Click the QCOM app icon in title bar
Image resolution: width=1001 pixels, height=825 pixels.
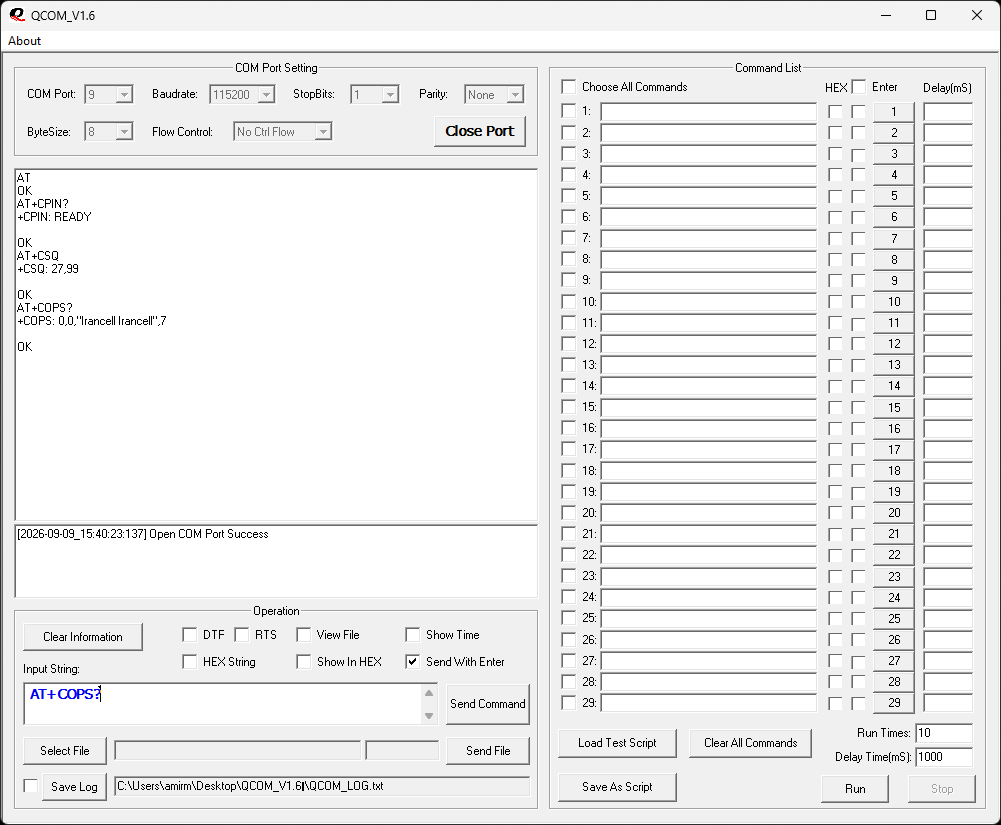pyautogui.click(x=17, y=15)
